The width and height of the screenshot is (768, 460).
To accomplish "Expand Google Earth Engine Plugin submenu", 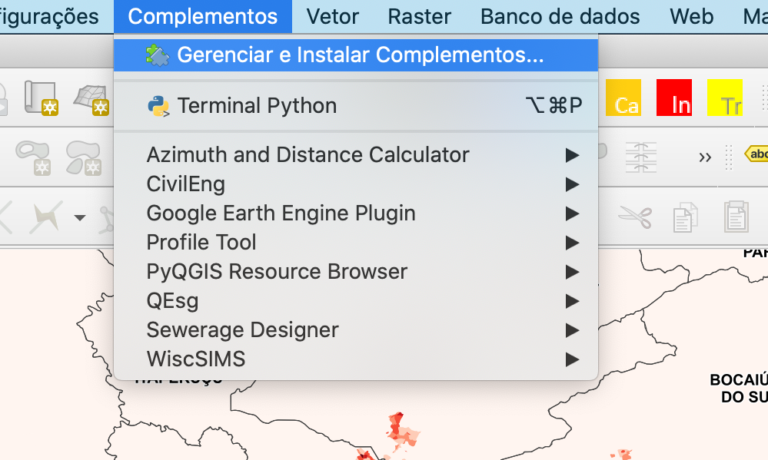I will point(281,213).
